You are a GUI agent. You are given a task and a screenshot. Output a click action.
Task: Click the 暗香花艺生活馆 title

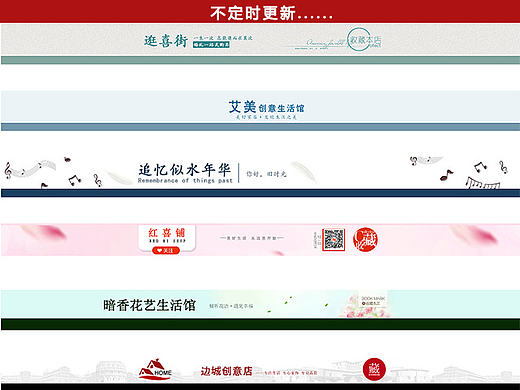tap(149, 305)
